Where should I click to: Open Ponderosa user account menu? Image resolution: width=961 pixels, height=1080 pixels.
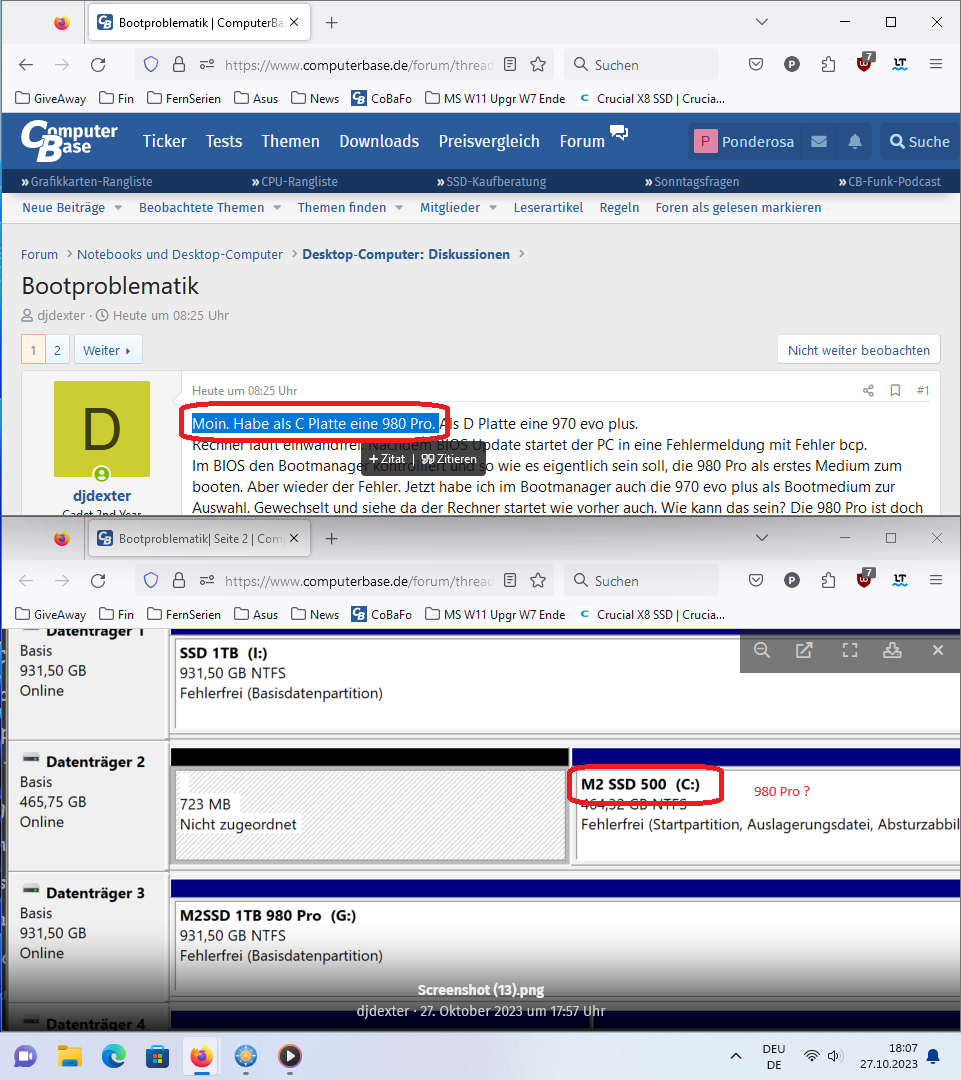[x=744, y=141]
